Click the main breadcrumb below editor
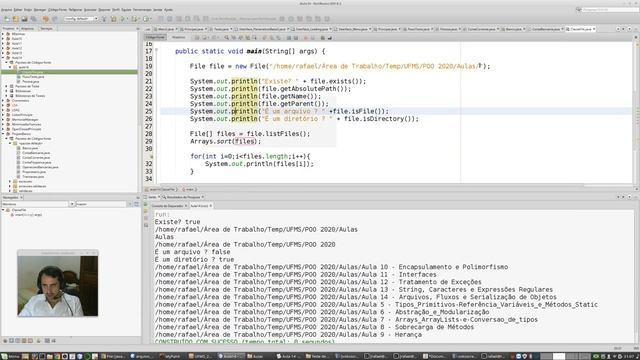 tap(190, 189)
